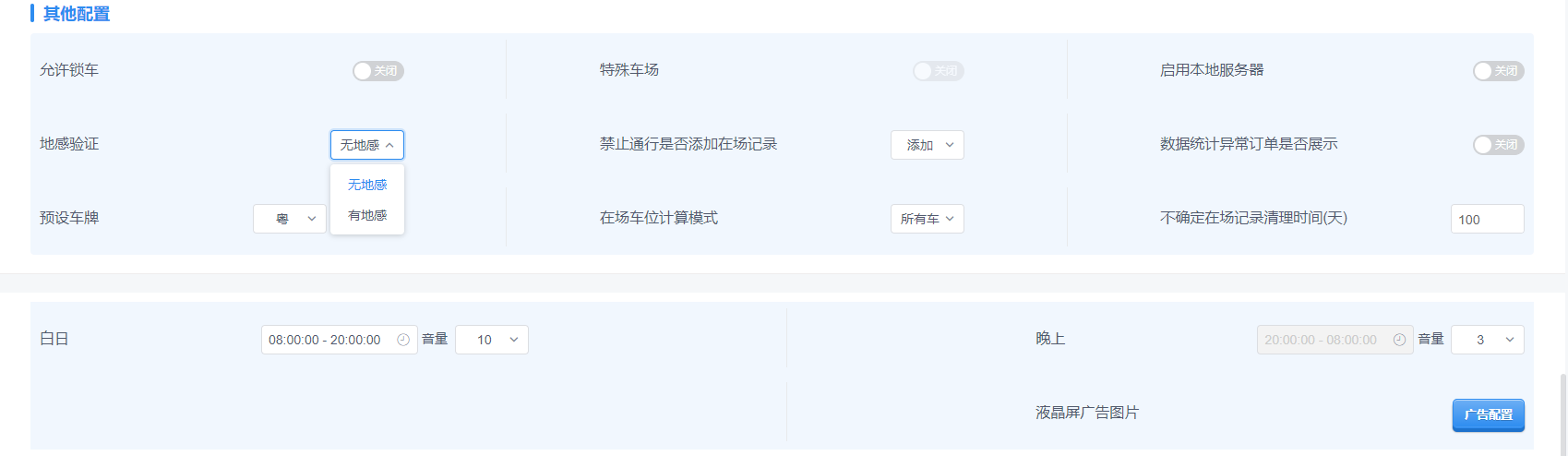Viewport: 1568px width, 456px height.
Task: Collapse the 地感验证 dropdown
Action: coord(367,145)
